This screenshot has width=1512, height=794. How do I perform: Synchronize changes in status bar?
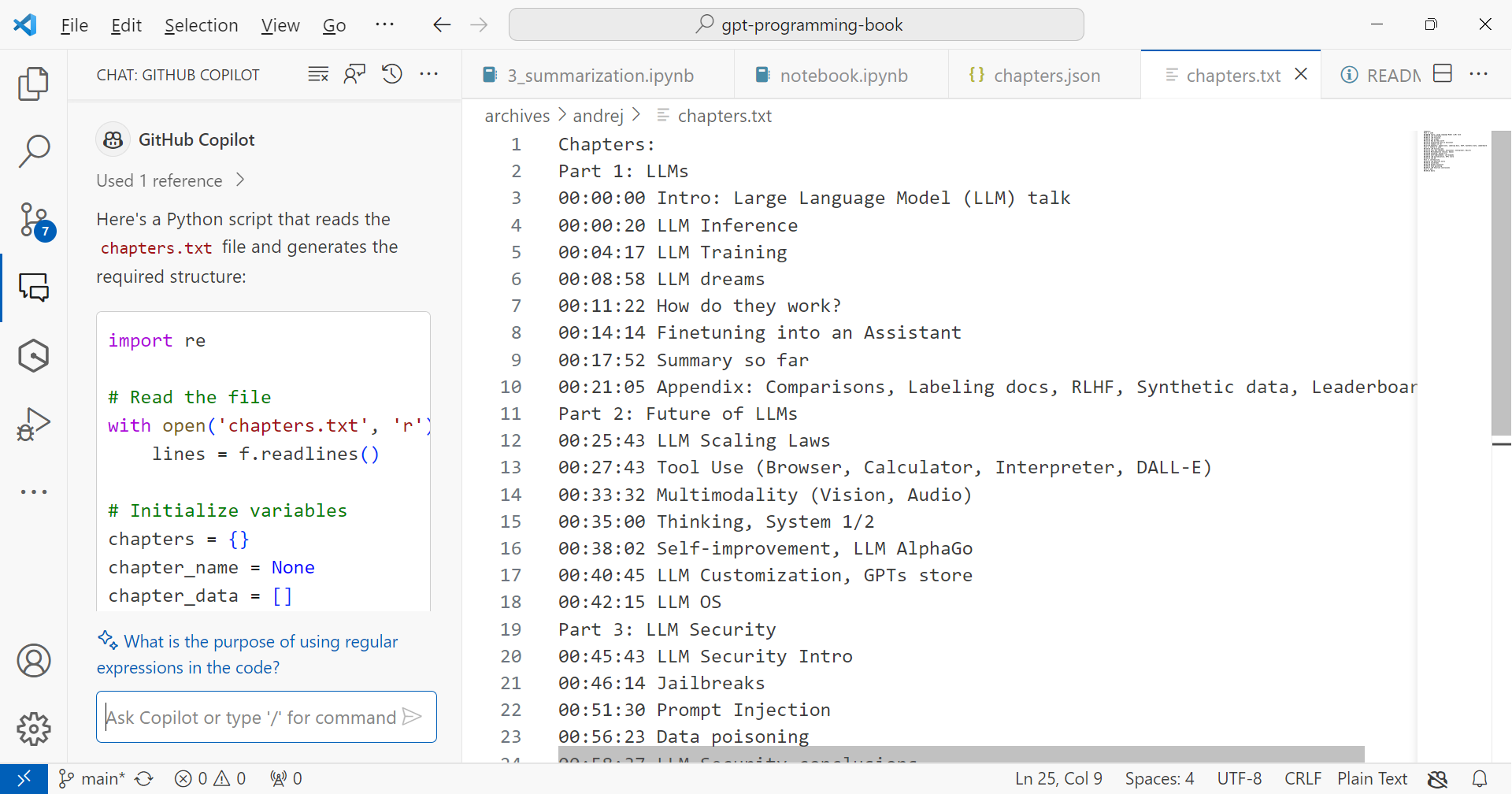[144, 778]
